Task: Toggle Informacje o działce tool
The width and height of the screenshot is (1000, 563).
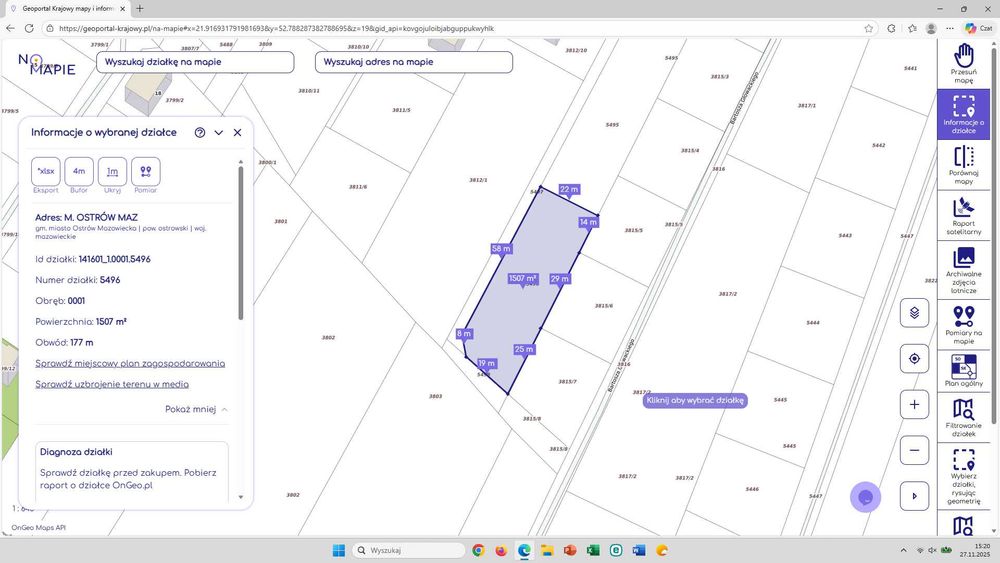Action: click(x=963, y=114)
